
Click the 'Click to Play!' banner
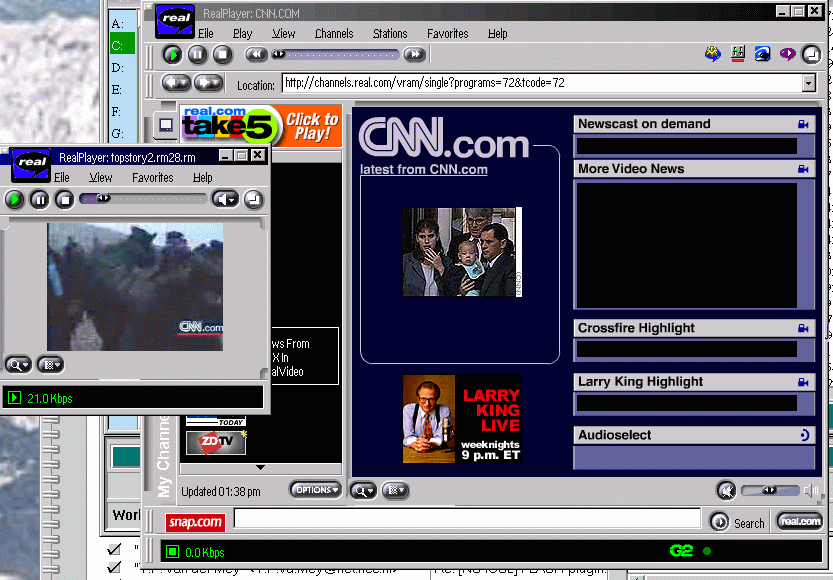pyautogui.click(x=312, y=126)
